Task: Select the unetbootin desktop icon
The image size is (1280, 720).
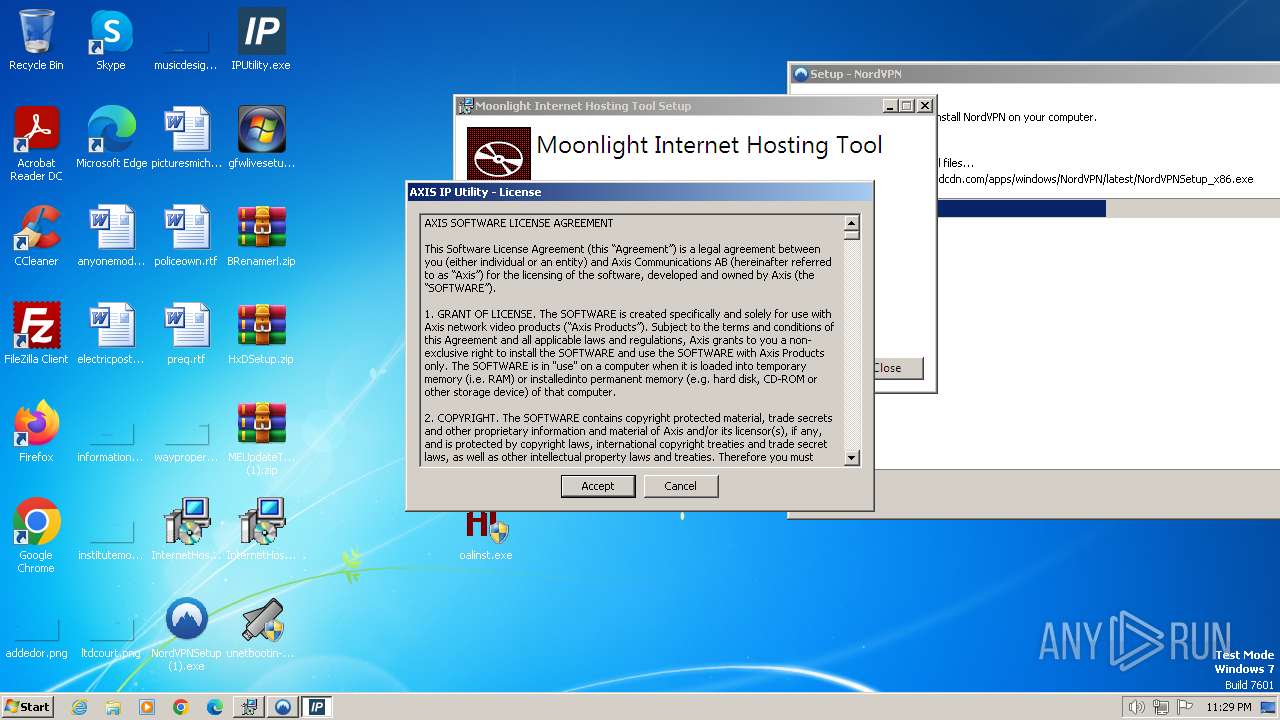Action: pos(261,628)
